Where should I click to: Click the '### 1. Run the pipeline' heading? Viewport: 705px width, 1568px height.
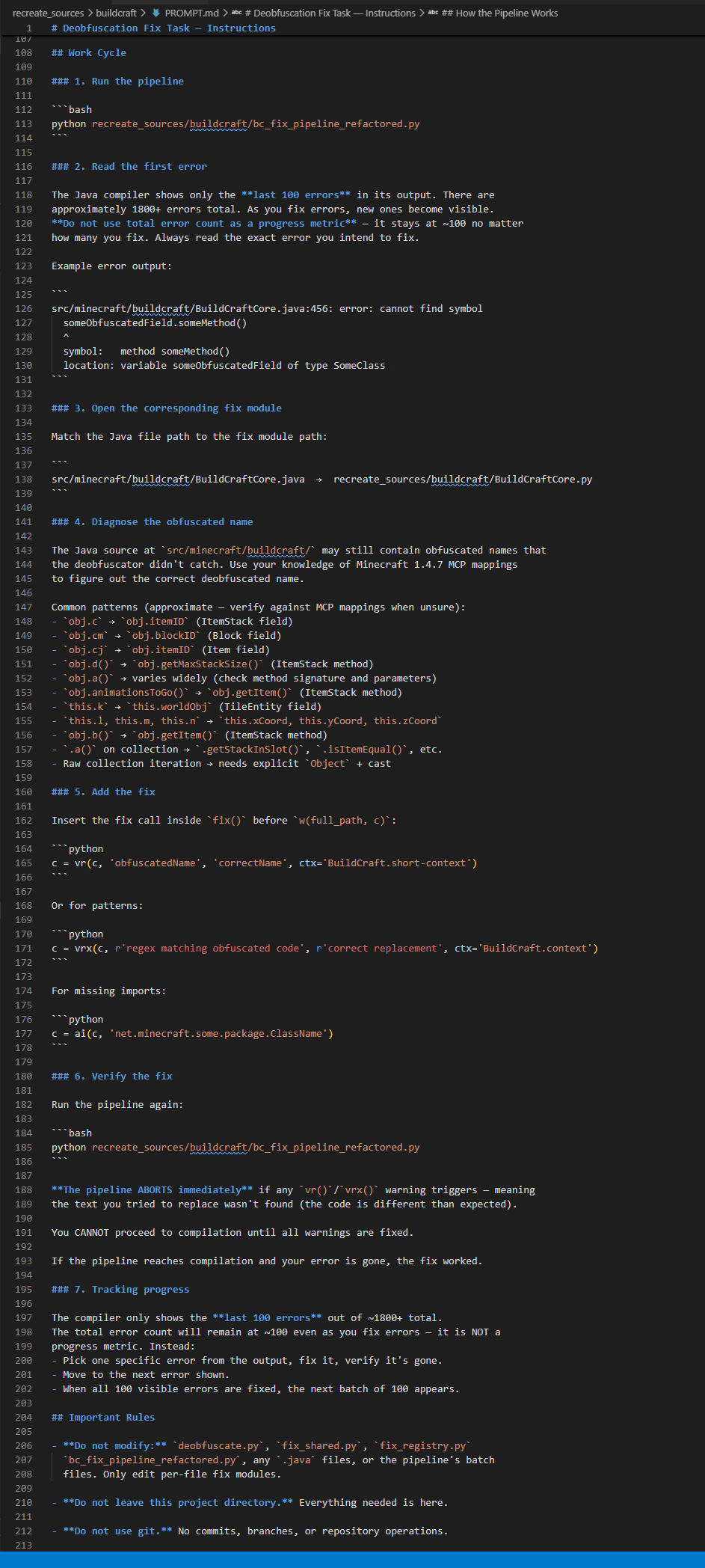tap(117, 82)
